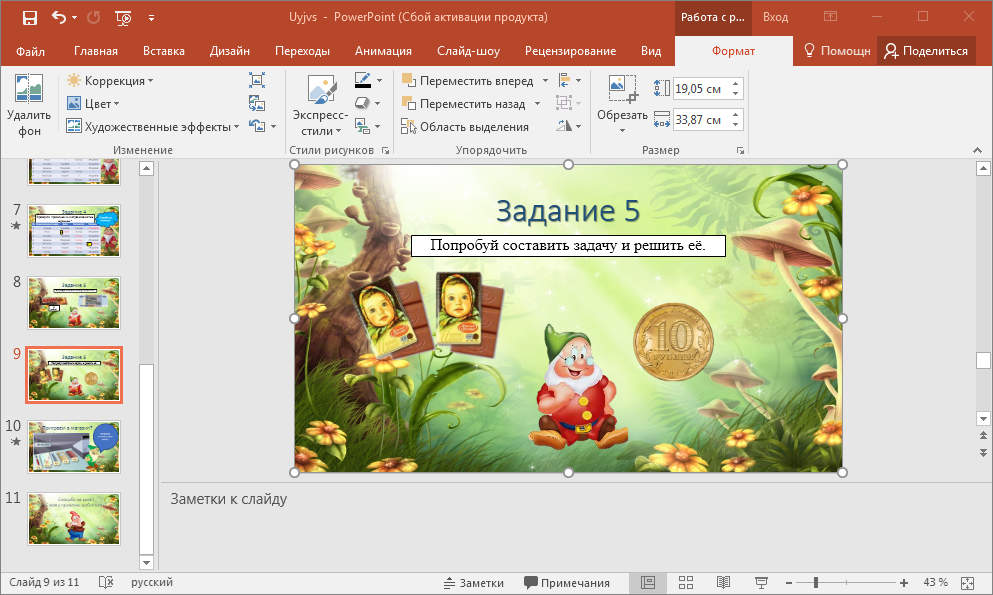Open the Анимация tab

tap(383, 51)
